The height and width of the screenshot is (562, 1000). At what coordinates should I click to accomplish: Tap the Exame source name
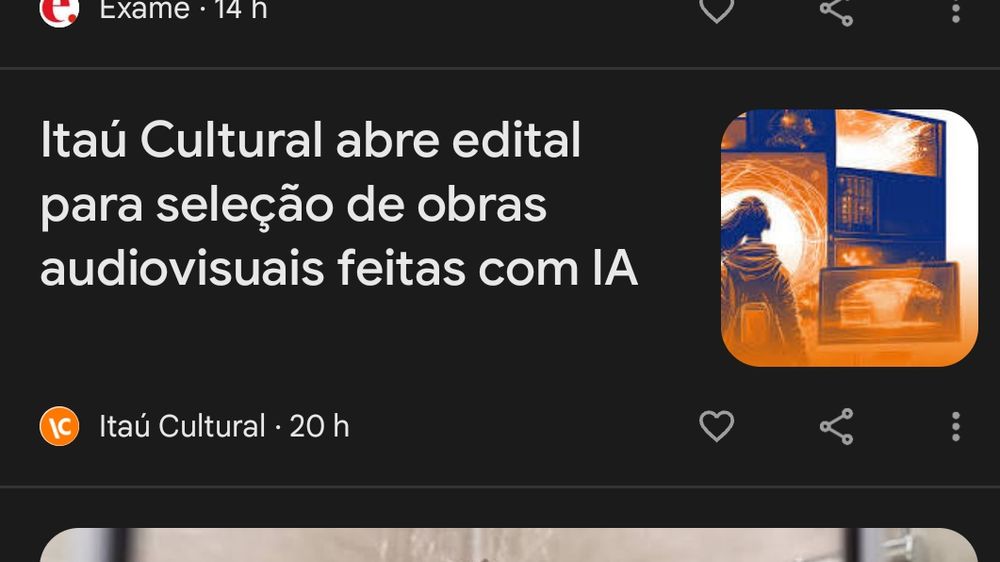145,10
